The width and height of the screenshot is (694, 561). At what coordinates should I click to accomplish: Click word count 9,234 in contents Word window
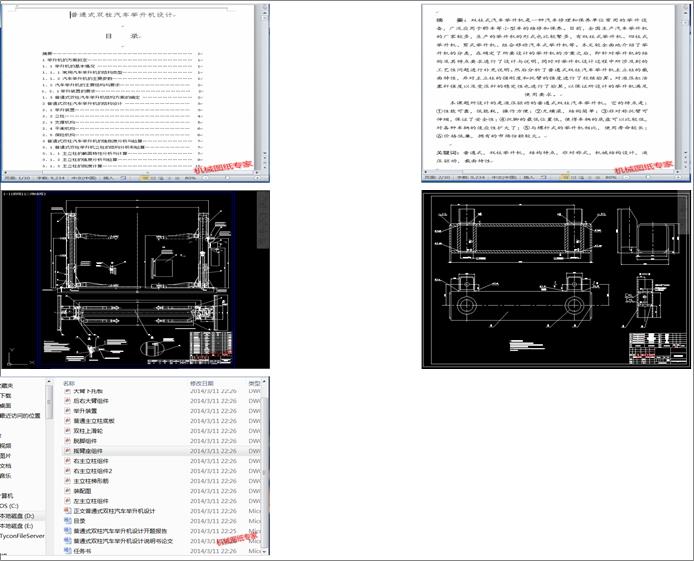50,178
